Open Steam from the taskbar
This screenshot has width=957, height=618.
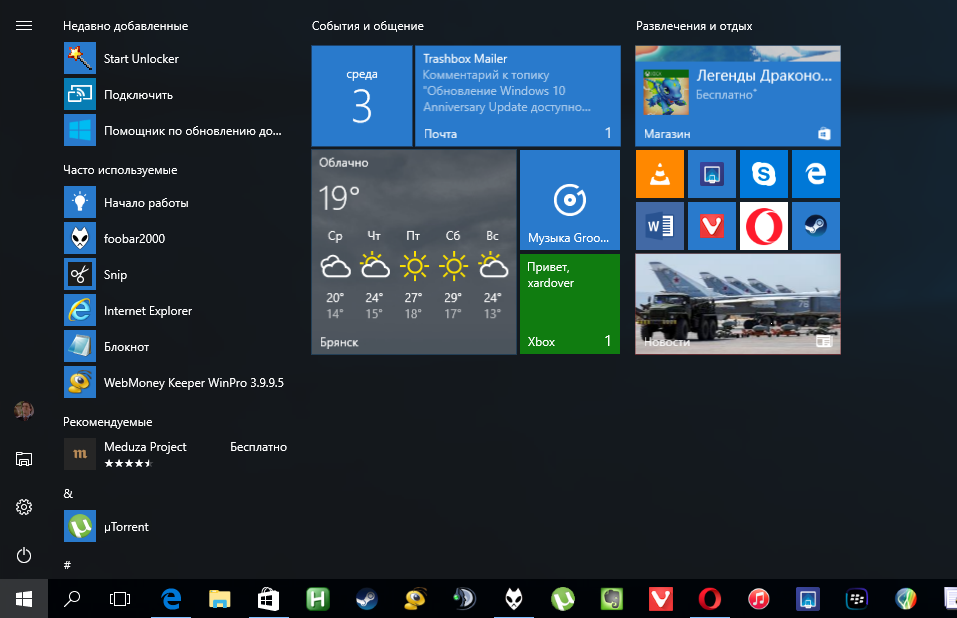click(x=367, y=599)
